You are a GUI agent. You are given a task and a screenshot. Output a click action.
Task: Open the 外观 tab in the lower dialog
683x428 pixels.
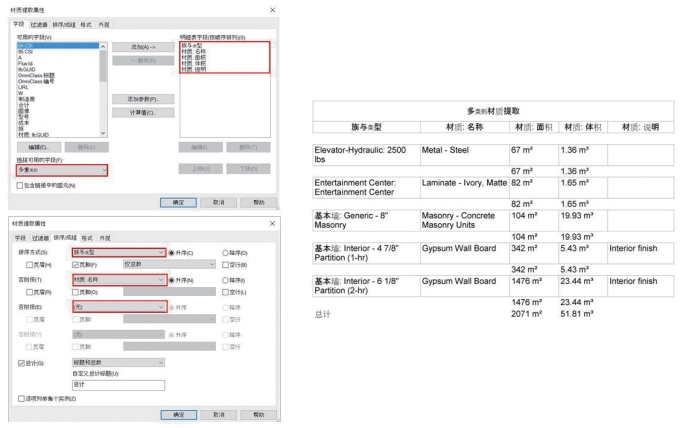click(105, 238)
